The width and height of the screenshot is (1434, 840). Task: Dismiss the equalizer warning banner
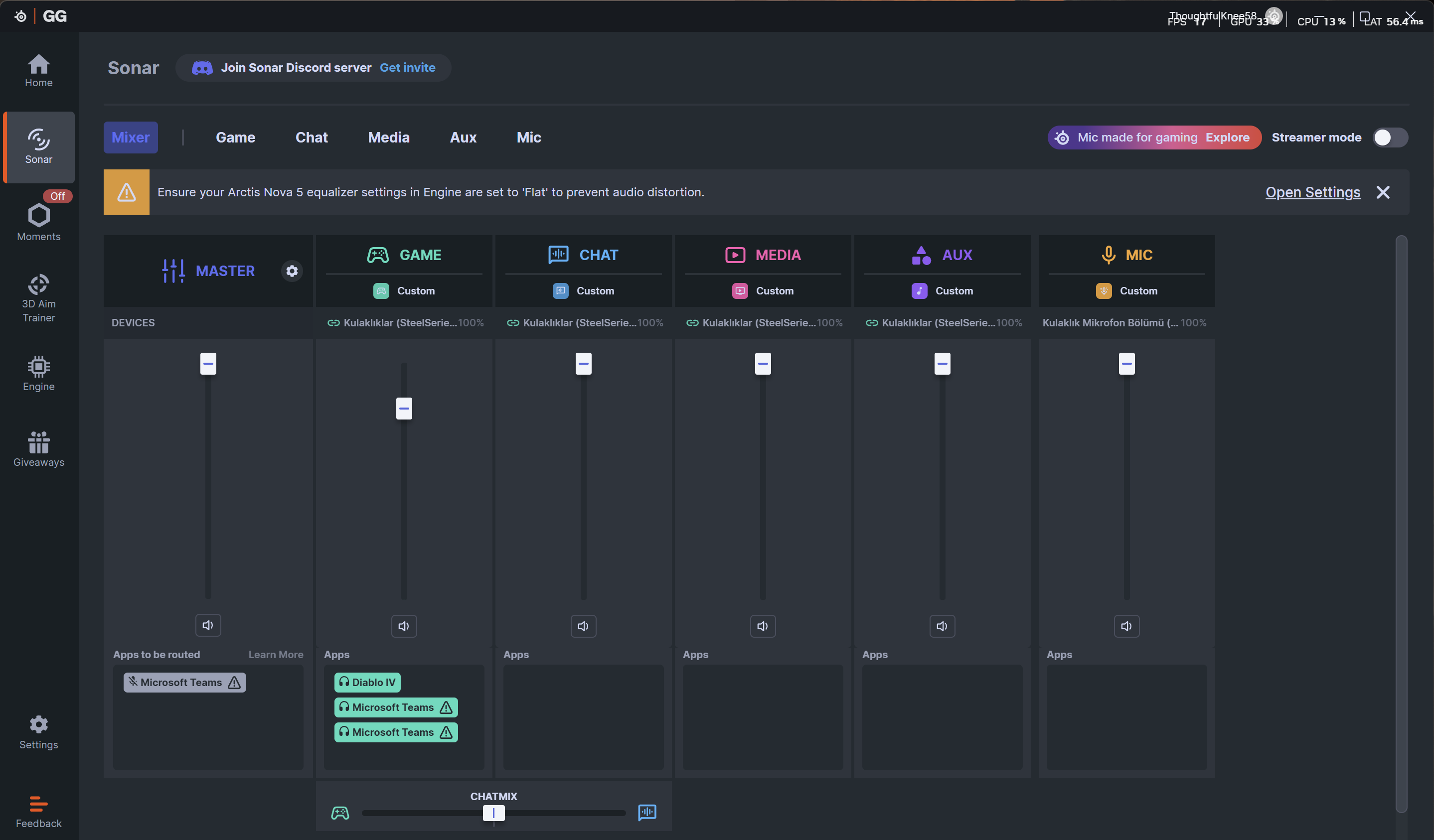(x=1383, y=192)
